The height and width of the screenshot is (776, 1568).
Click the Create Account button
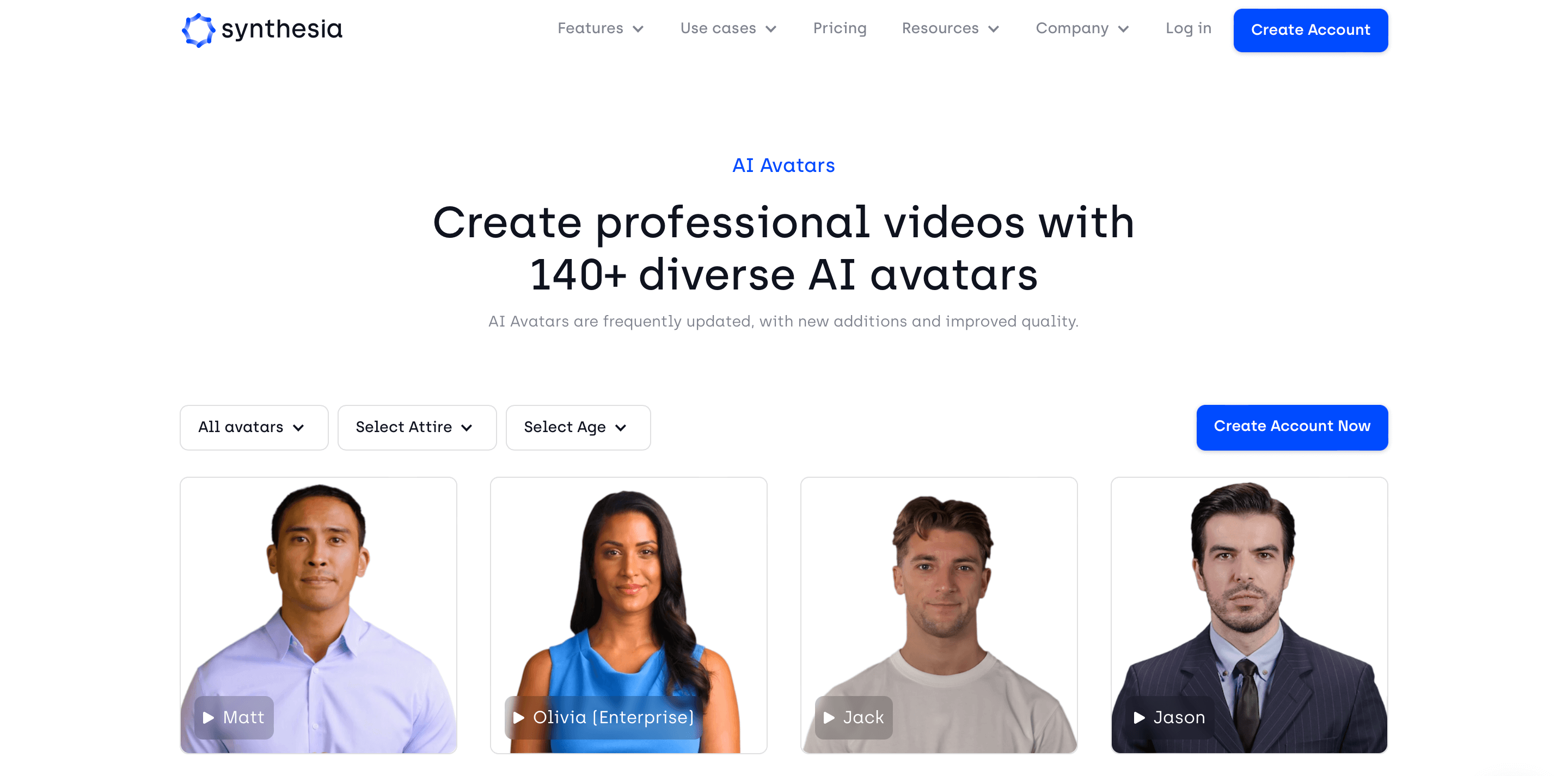point(1312,29)
